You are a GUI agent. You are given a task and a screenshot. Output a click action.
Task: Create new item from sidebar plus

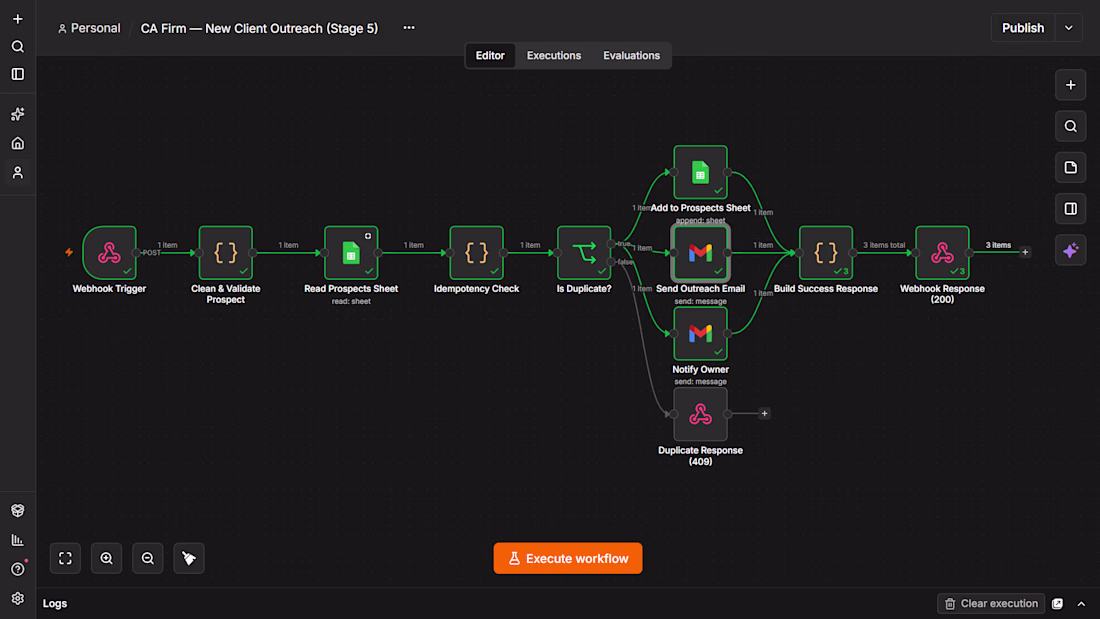(x=18, y=19)
